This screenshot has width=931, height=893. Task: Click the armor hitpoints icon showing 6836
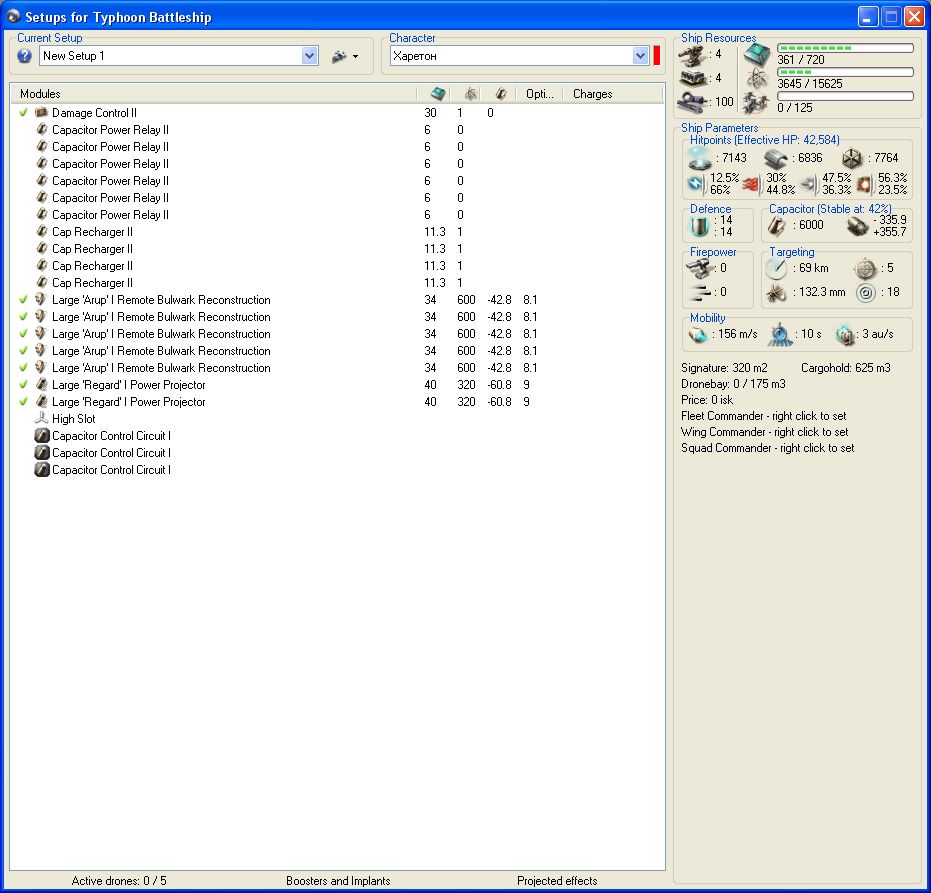pyautogui.click(x=775, y=159)
